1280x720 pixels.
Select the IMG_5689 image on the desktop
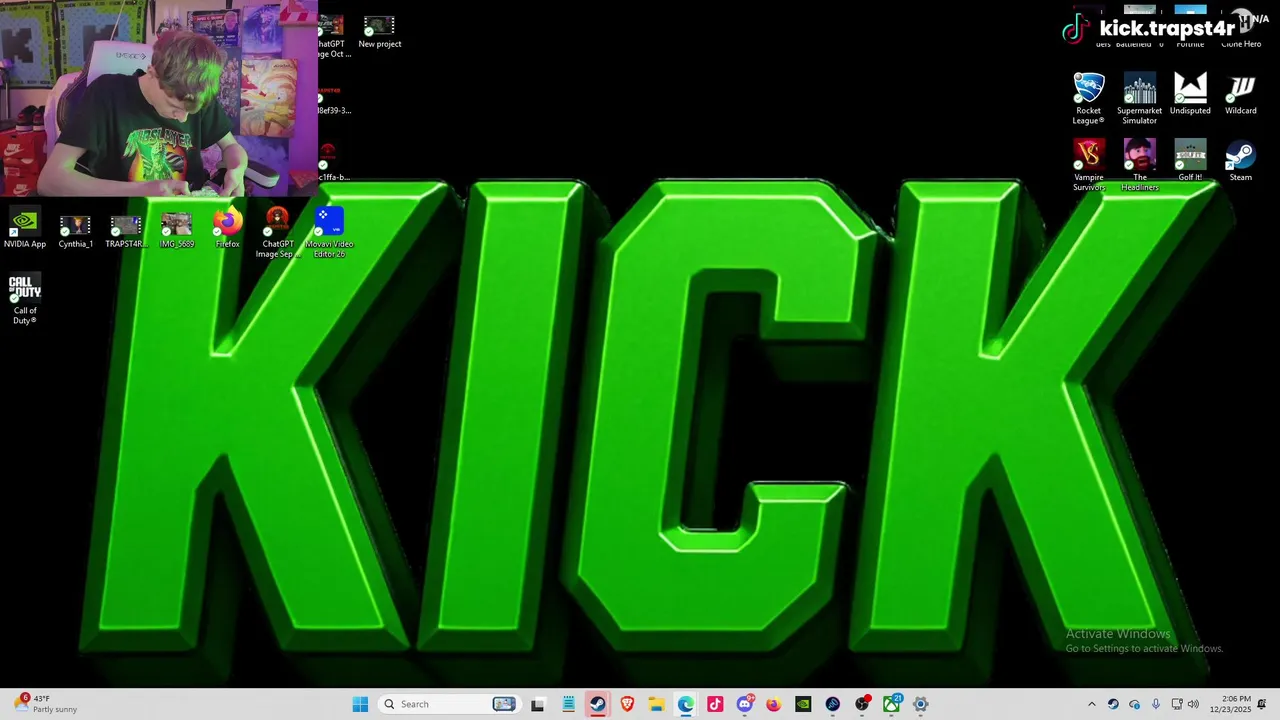(x=176, y=229)
